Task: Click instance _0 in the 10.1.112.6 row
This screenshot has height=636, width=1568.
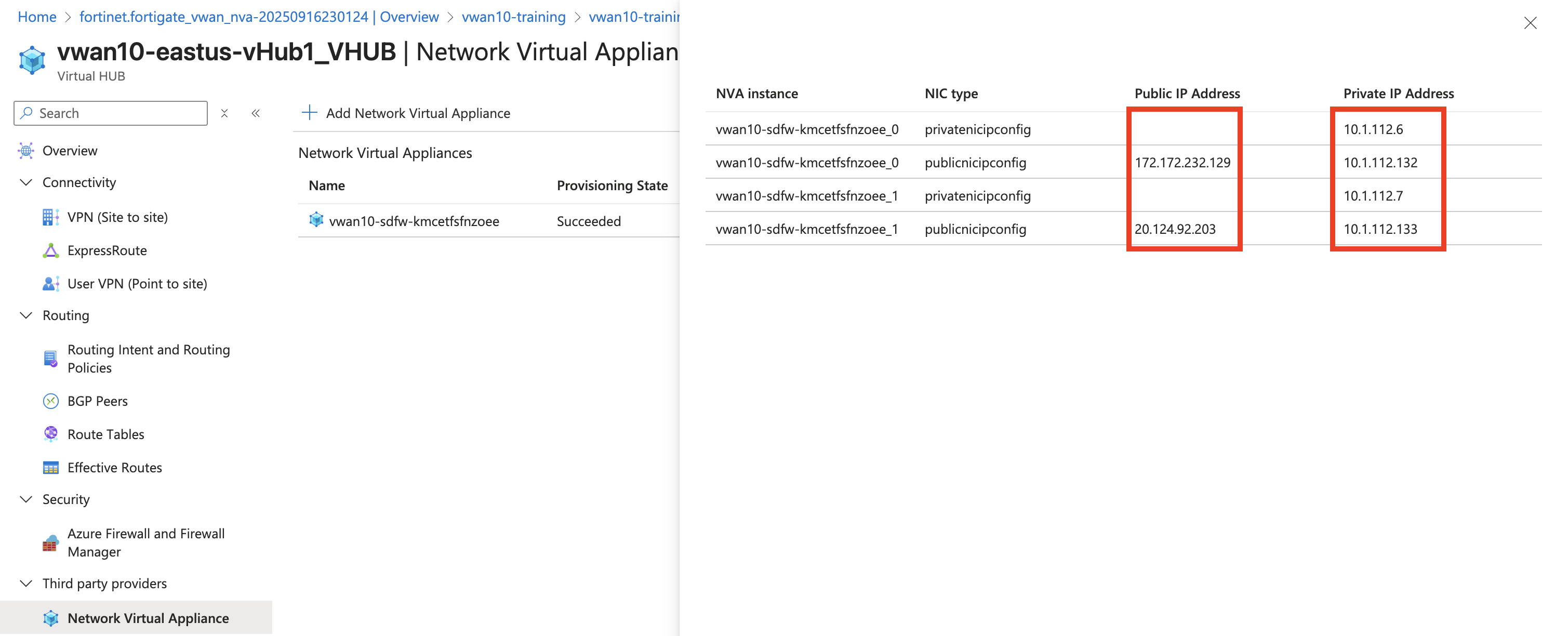Action: tap(807, 129)
